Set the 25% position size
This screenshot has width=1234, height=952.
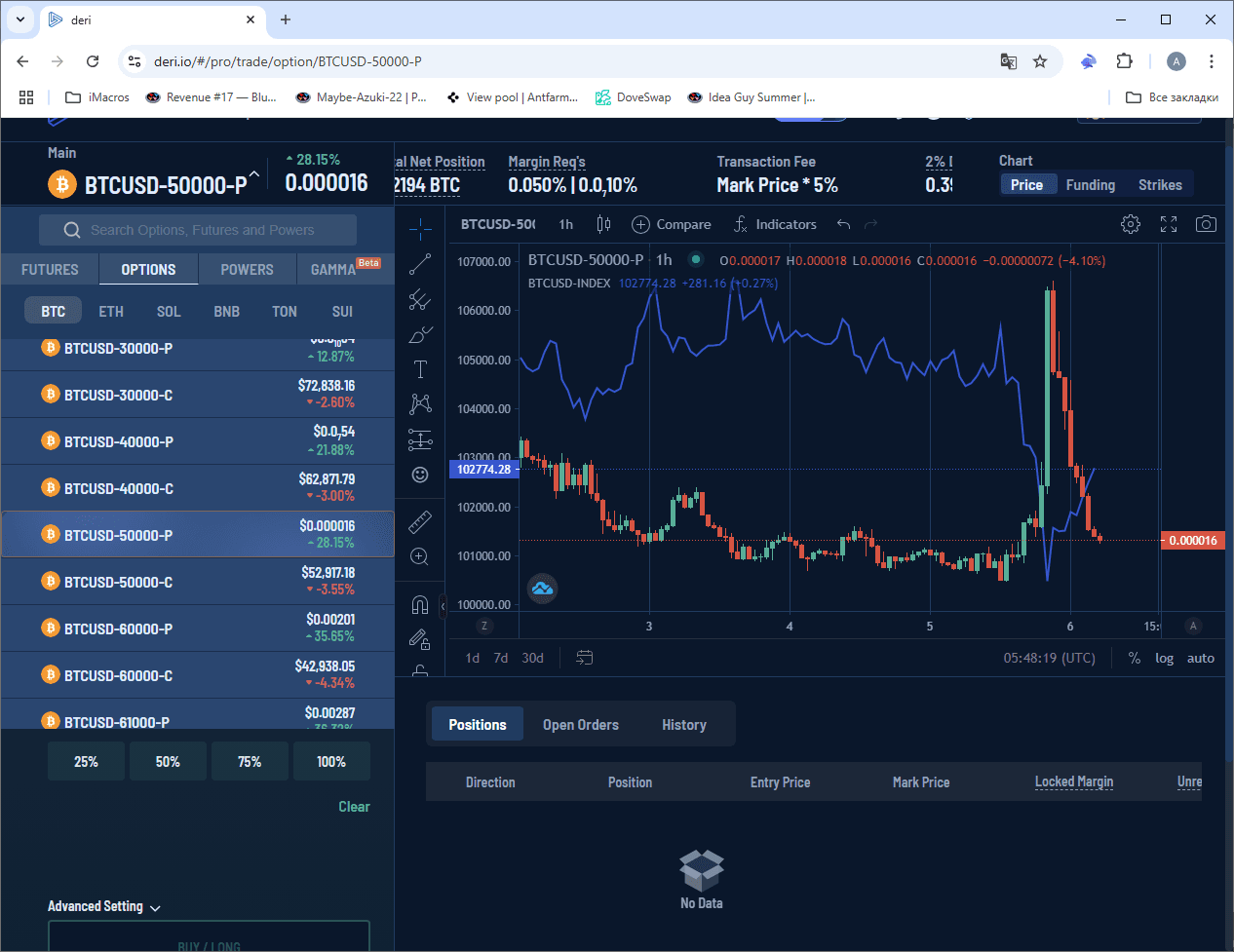point(86,762)
